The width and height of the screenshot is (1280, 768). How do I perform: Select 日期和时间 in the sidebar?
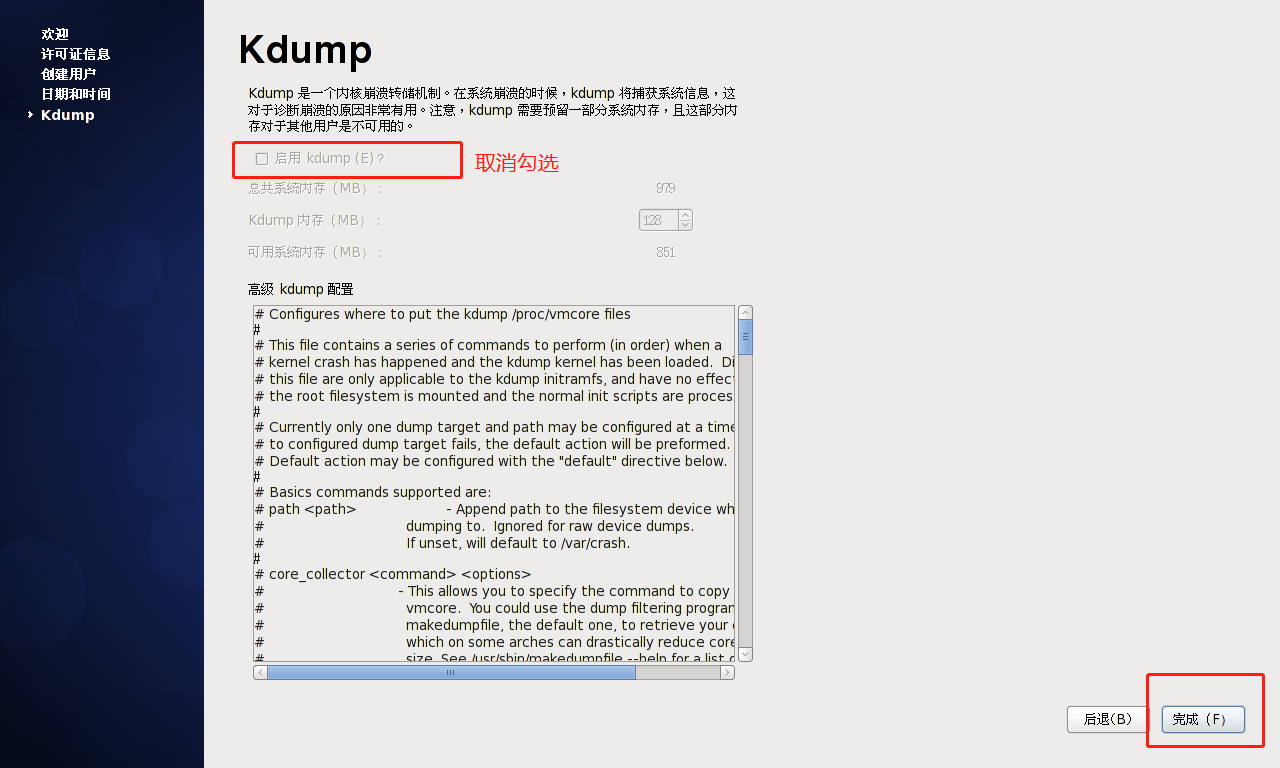[x=76, y=94]
